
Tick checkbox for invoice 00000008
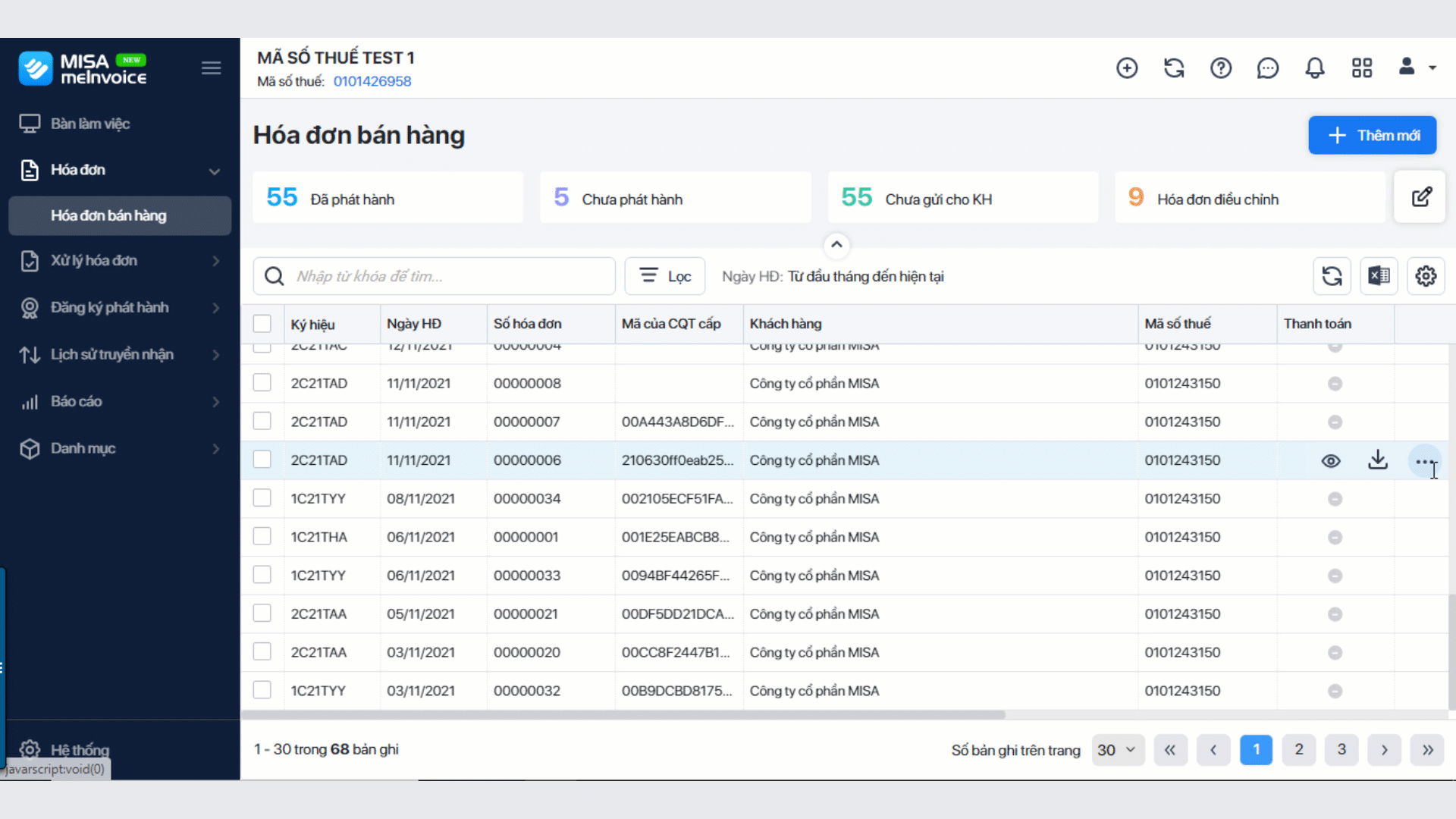(262, 382)
